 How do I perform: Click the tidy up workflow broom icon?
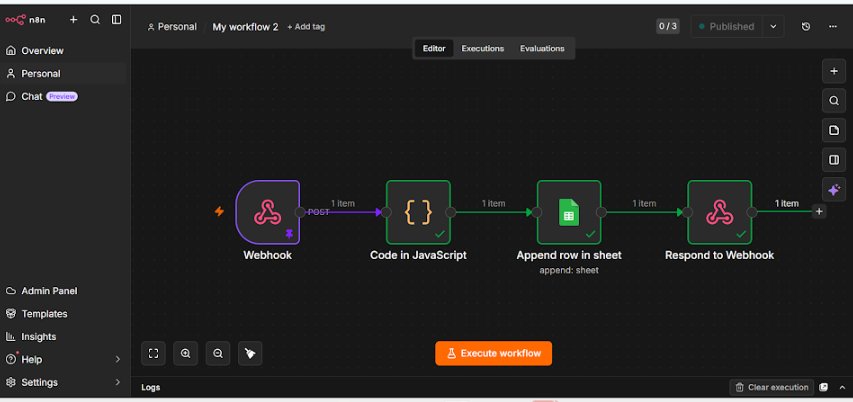pos(250,354)
